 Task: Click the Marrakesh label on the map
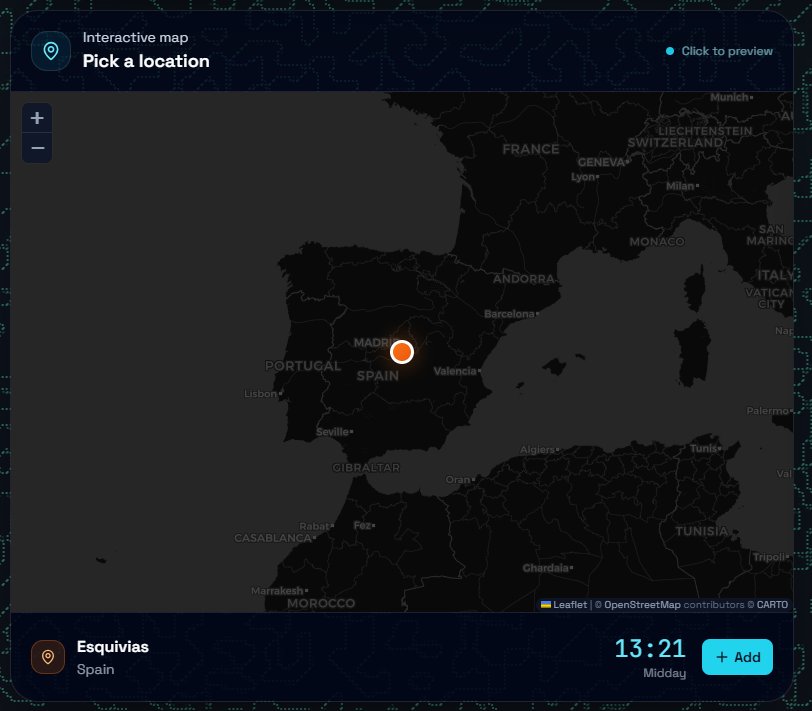279,590
